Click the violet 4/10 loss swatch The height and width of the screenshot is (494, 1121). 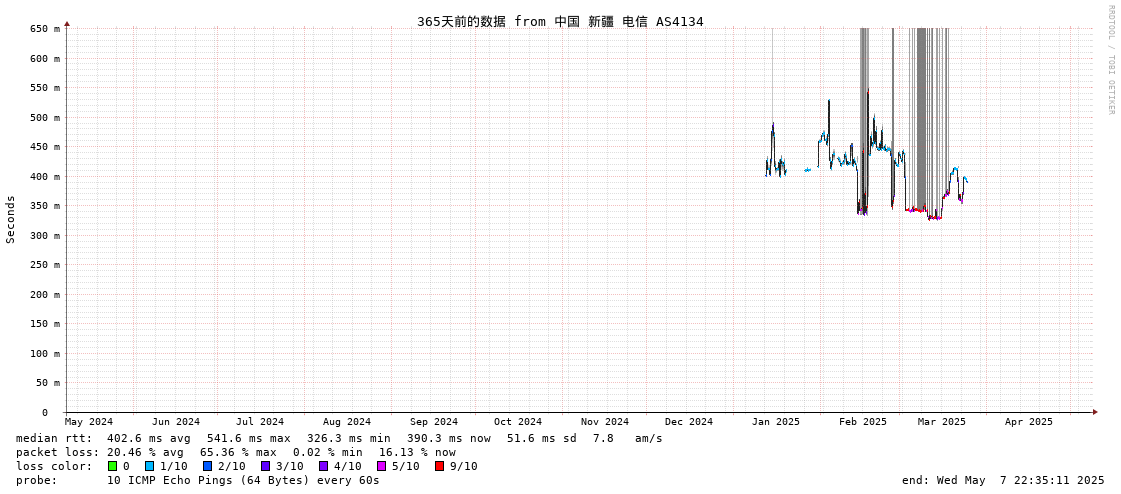point(323,466)
